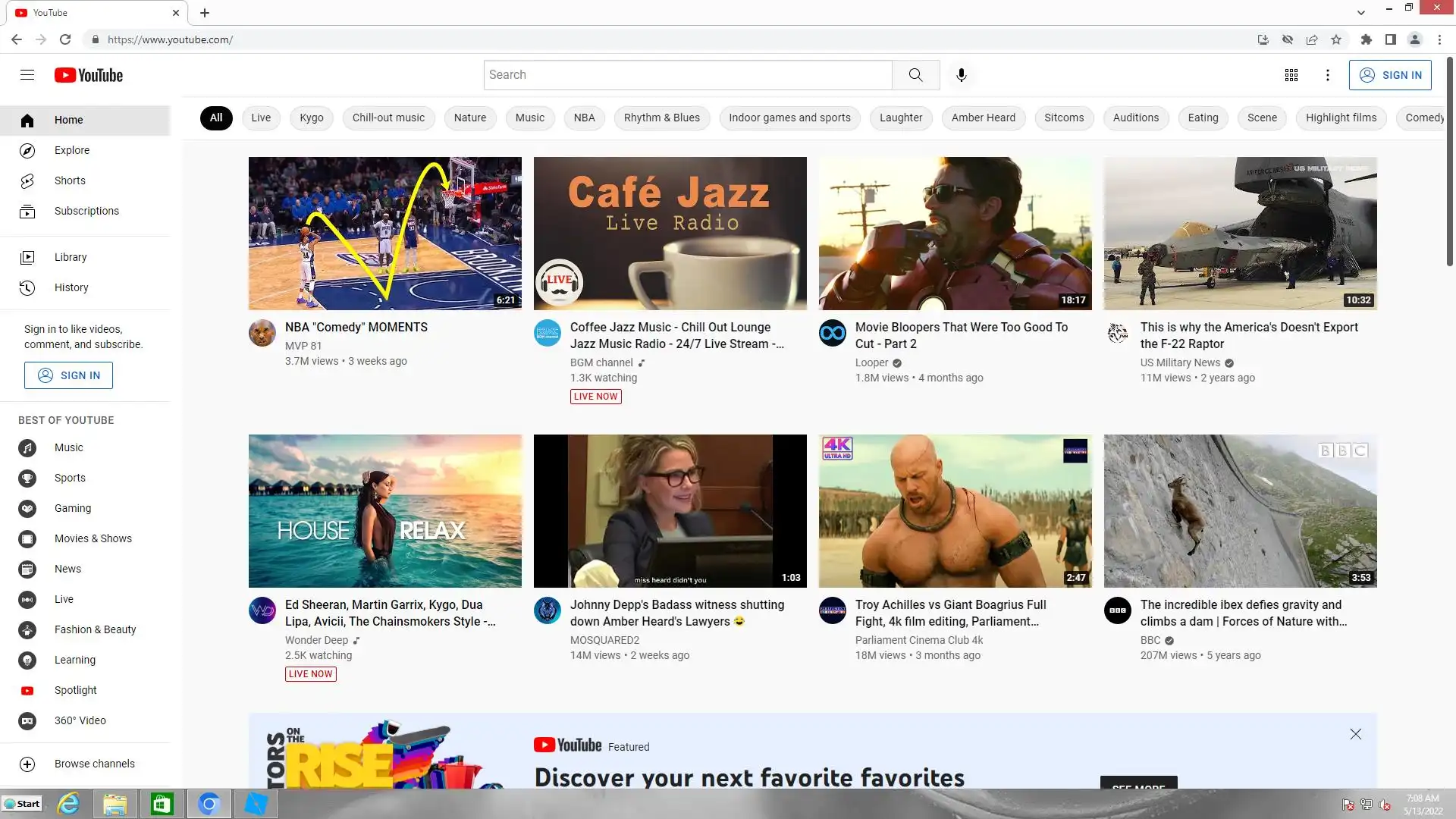Viewport: 1456px width, 819px height.
Task: Open Explore from the sidebar
Action: click(72, 150)
